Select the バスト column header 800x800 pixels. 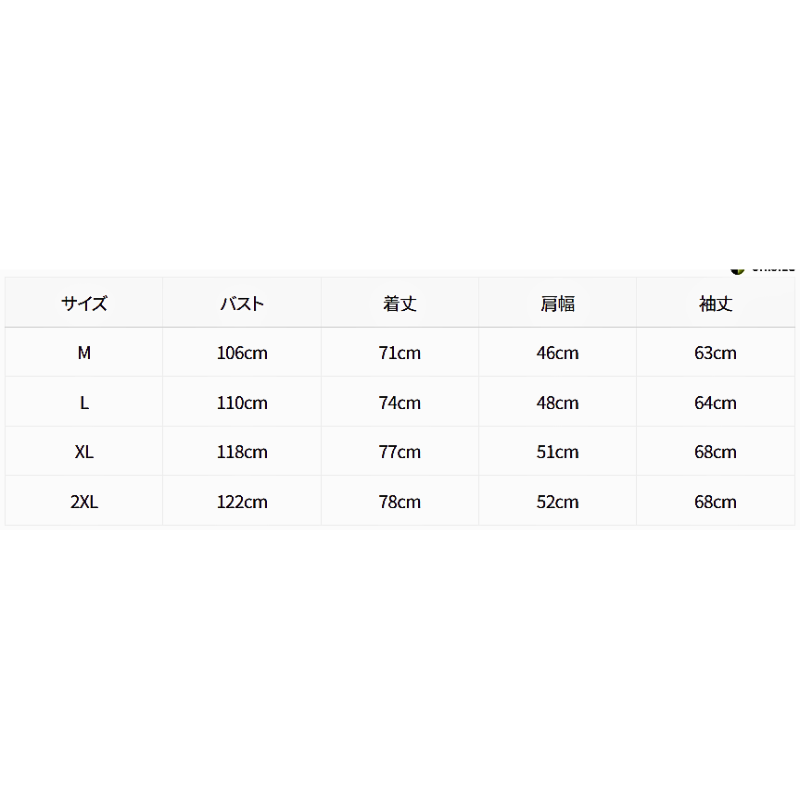coord(242,304)
